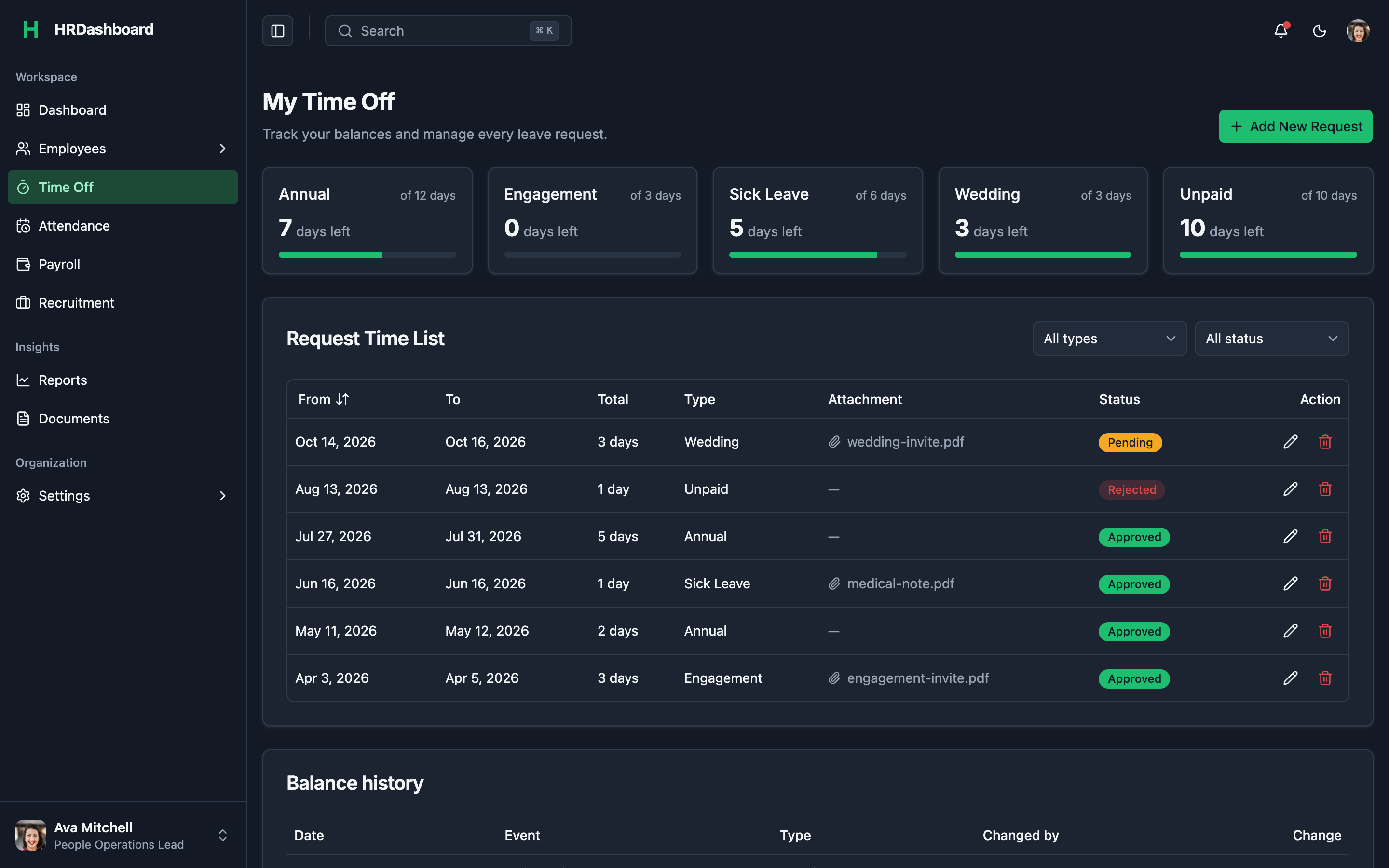This screenshot has width=1389, height=868.
Task: Go to Dashboard in sidebar
Action: (123, 110)
